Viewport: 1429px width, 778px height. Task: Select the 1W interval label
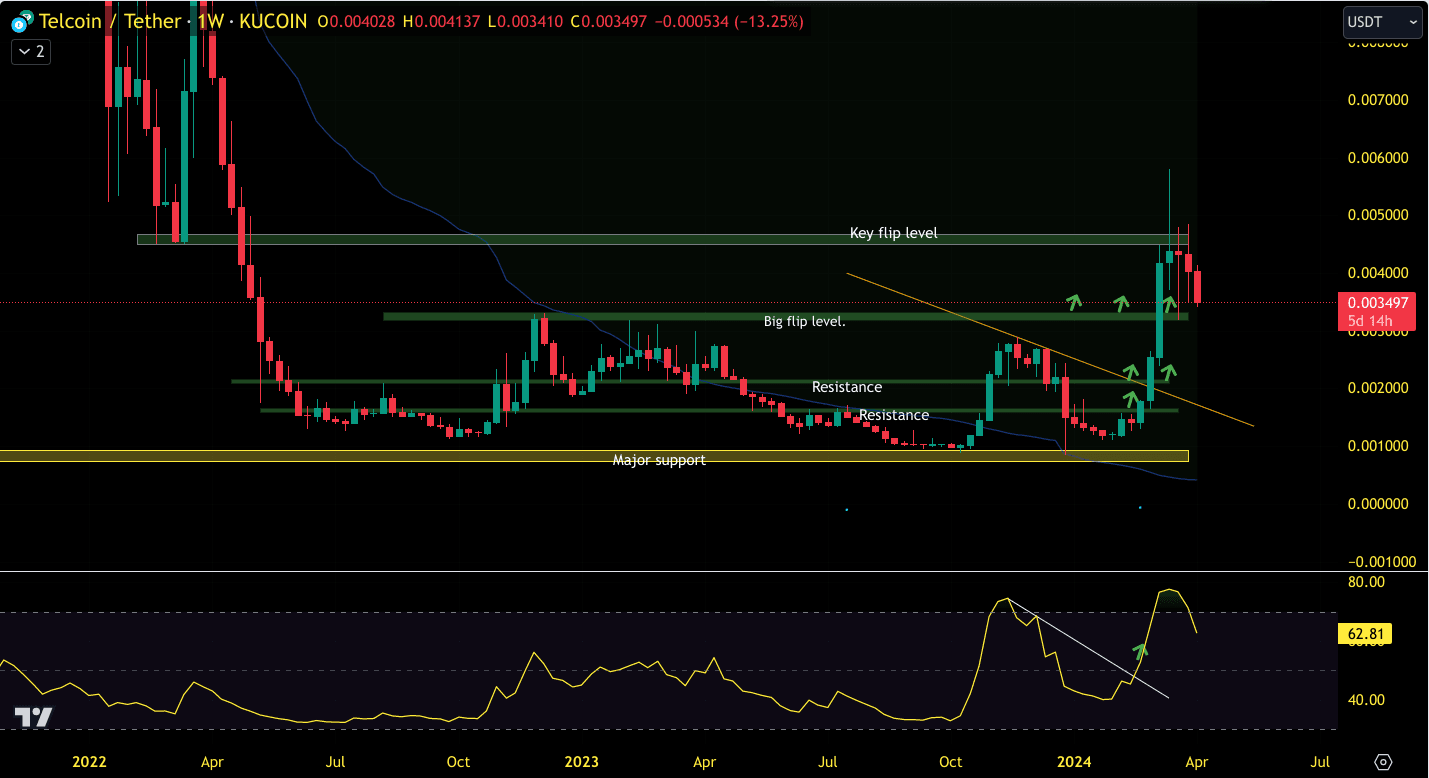[x=212, y=21]
